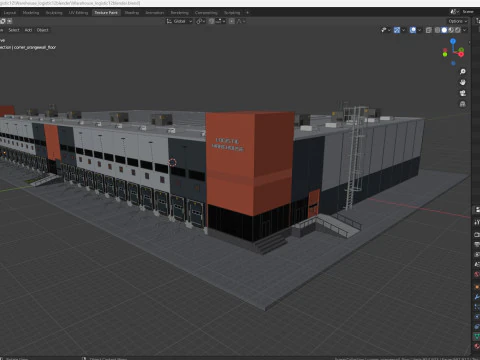Switch to solid viewport shading
Screen dimensions: 480x360
pyautogui.click(x=444, y=30)
